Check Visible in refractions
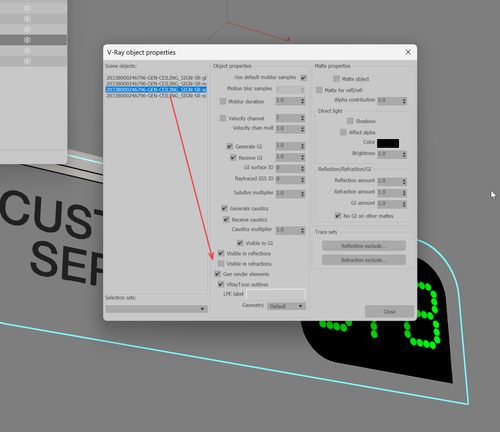 221,264
